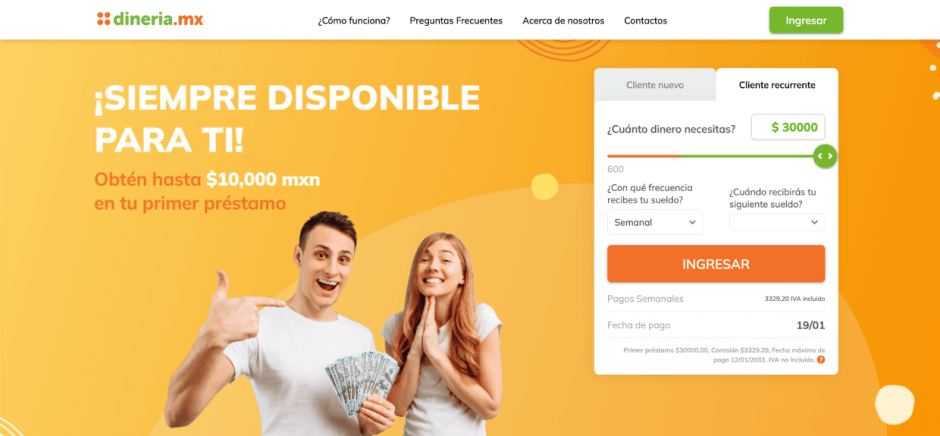Click the orange INGRESAR button

point(716,264)
